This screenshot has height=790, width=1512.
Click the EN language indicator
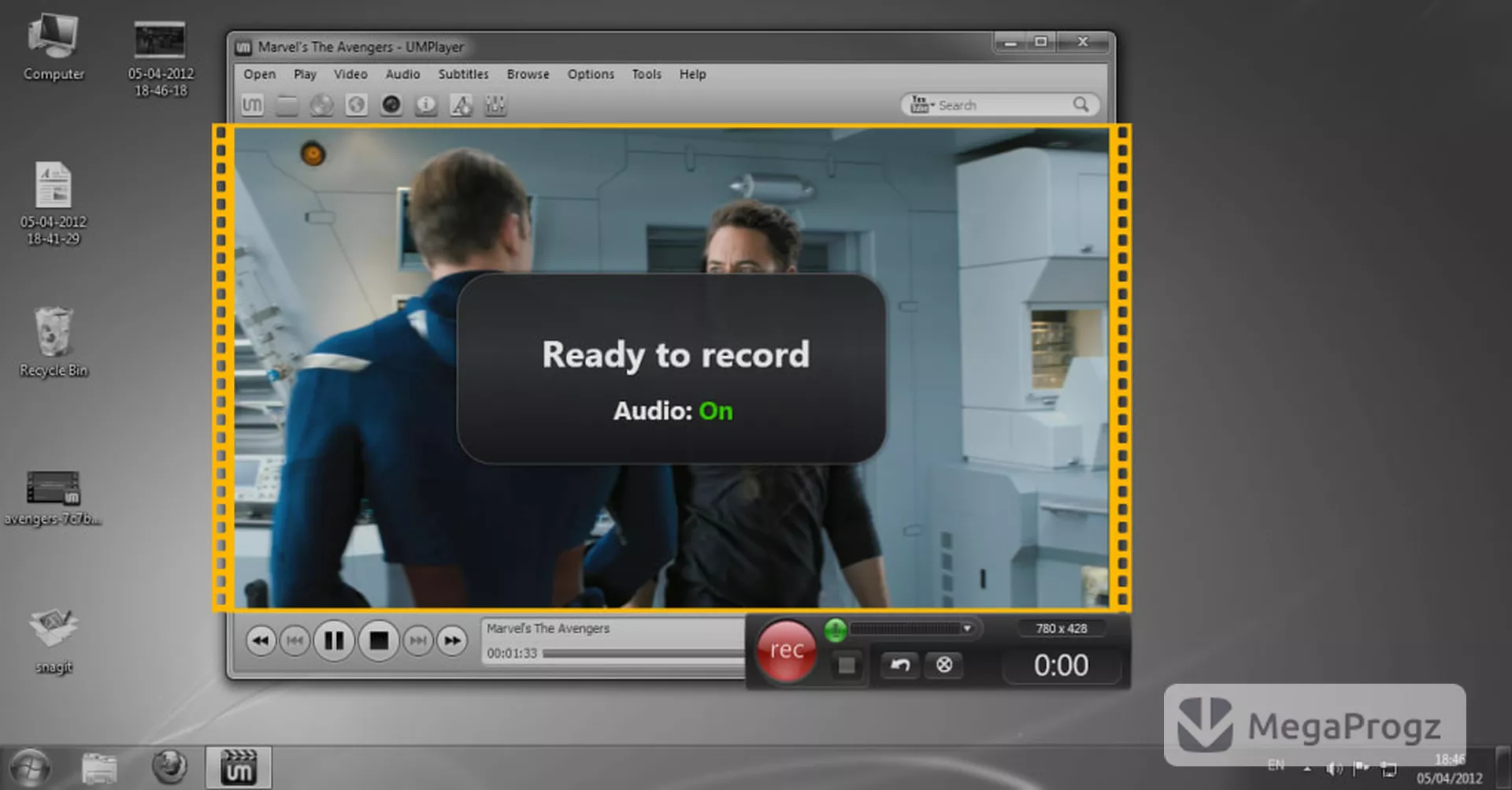click(x=1276, y=765)
